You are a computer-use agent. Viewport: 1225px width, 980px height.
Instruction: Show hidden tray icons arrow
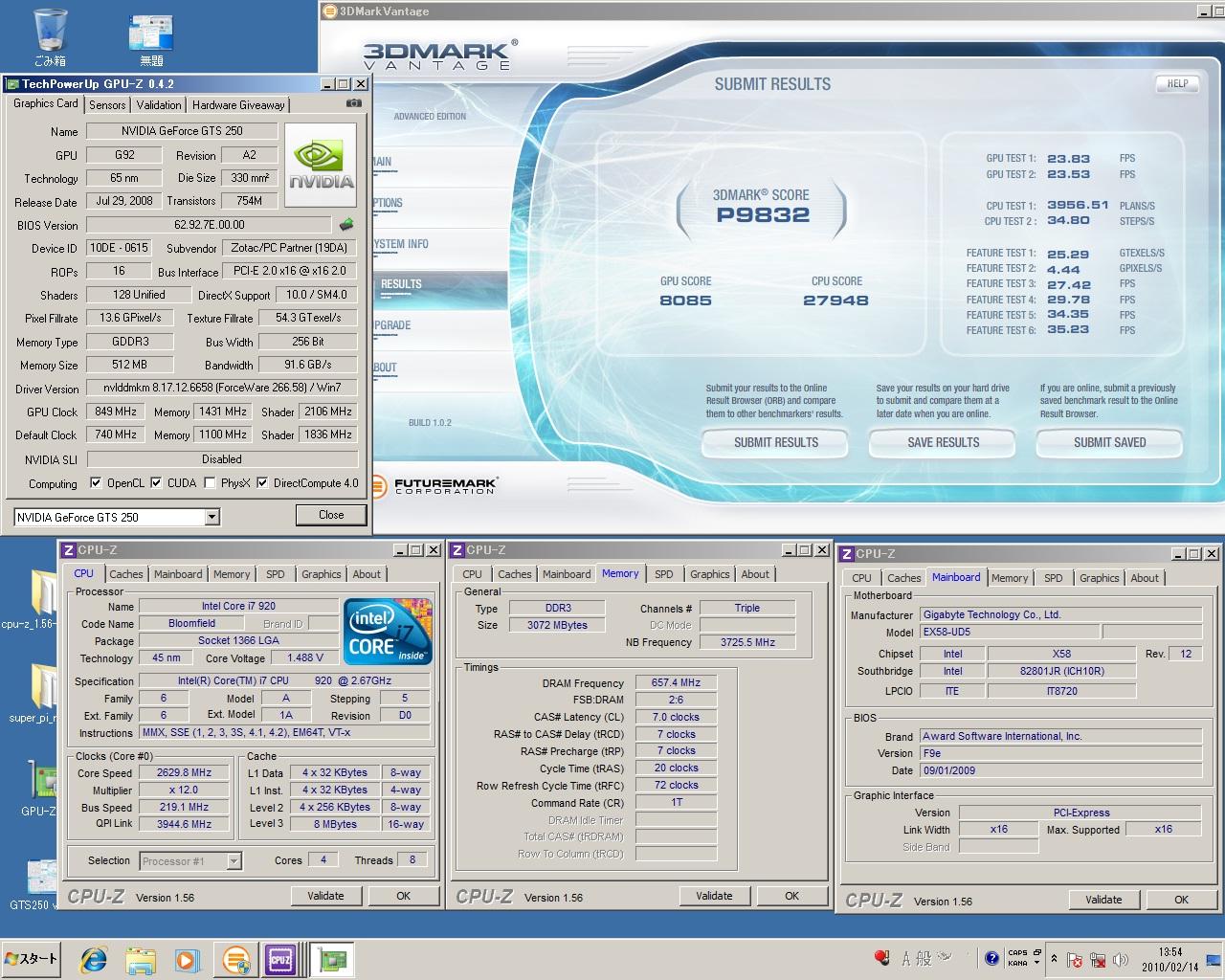pos(1054,959)
